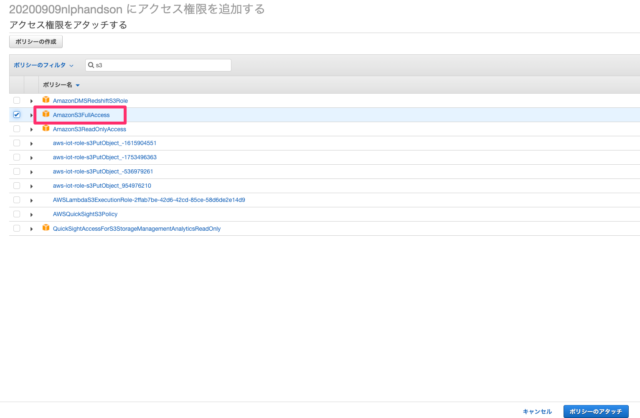Image resolution: width=640 pixels, height=418 pixels.
Task: Click the magnifier icon in search field
Action: click(91, 65)
